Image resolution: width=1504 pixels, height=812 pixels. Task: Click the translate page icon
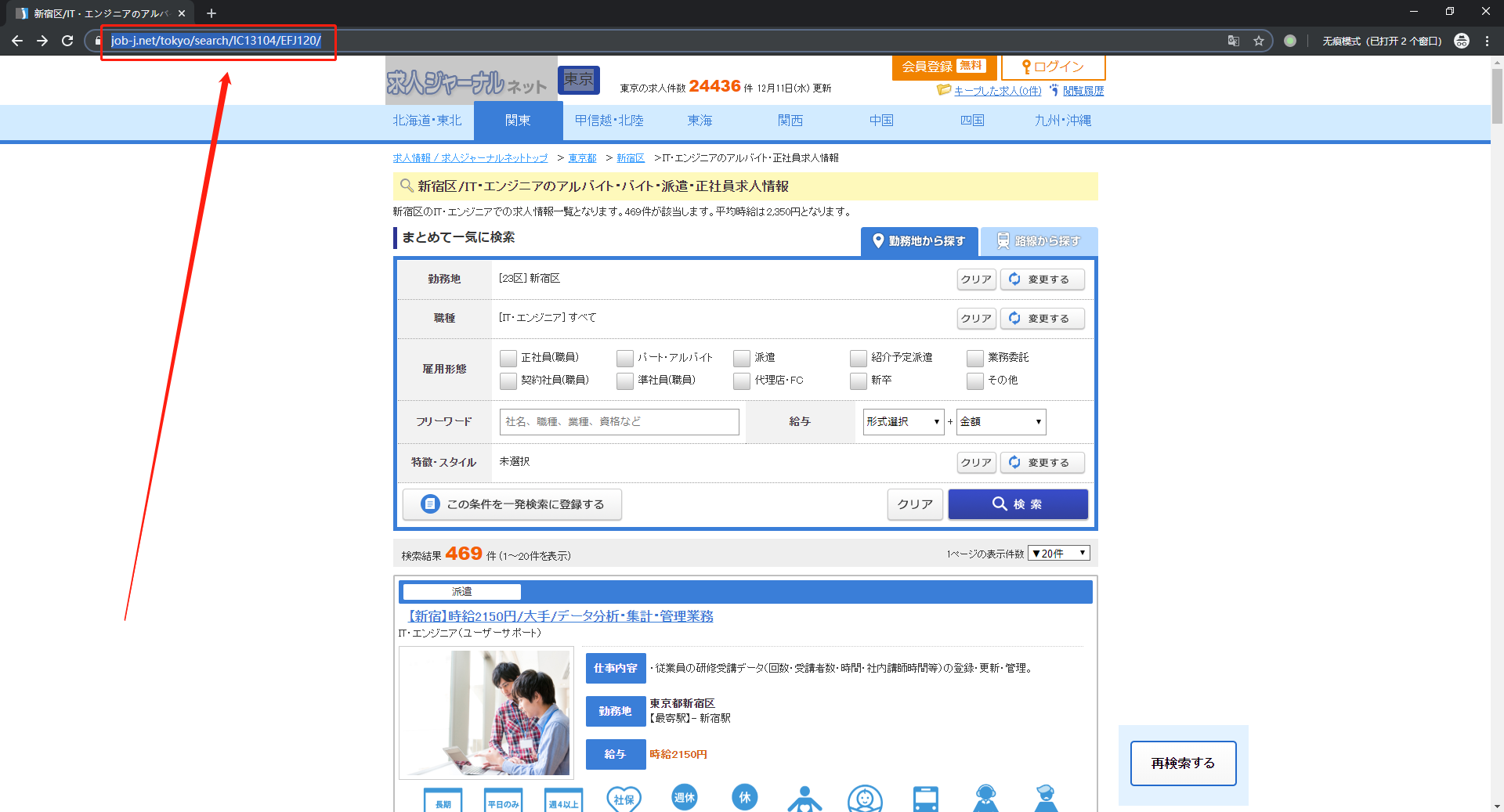(x=1234, y=41)
